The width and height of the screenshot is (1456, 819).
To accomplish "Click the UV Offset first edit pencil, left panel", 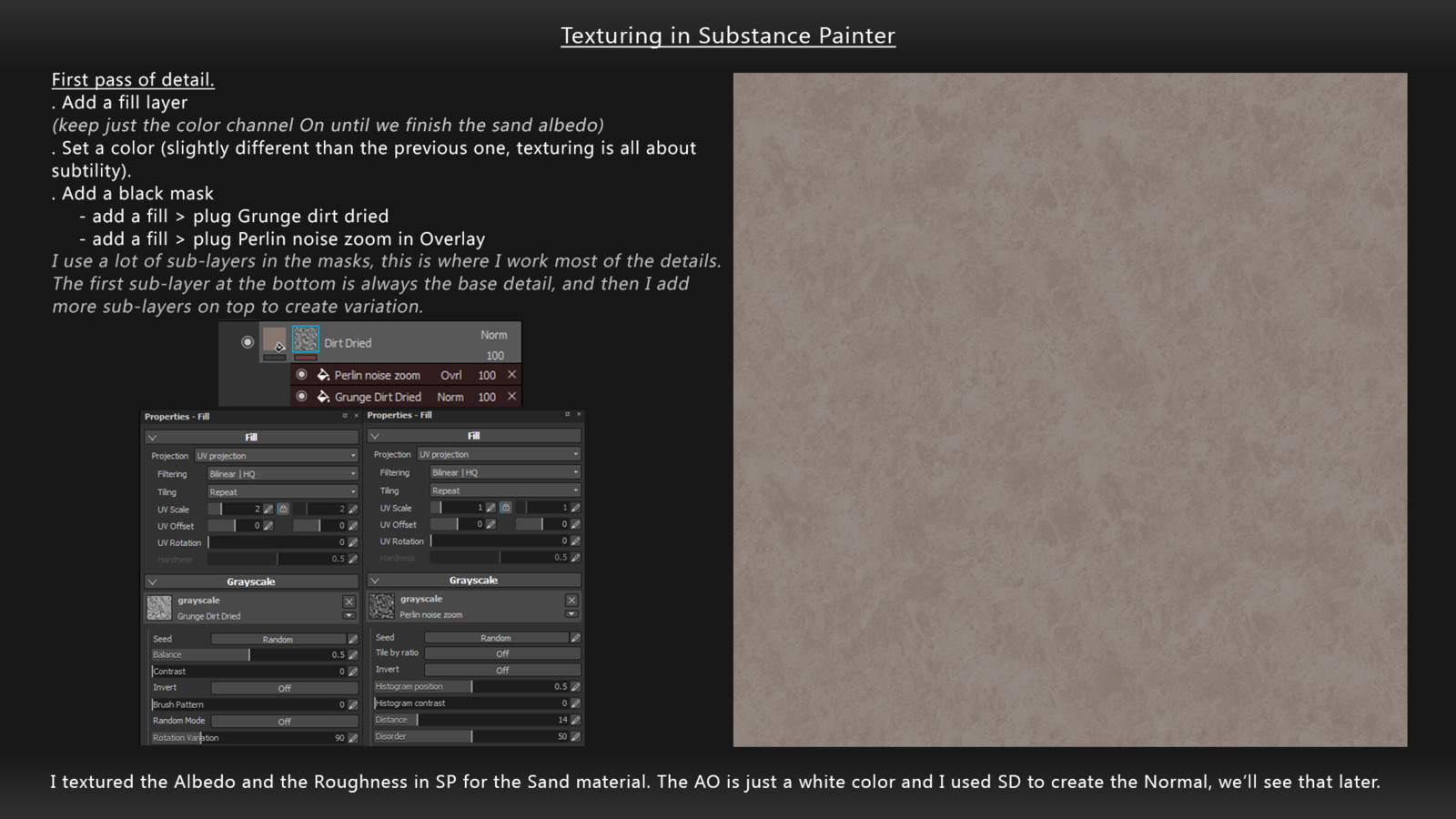I will click(x=268, y=525).
